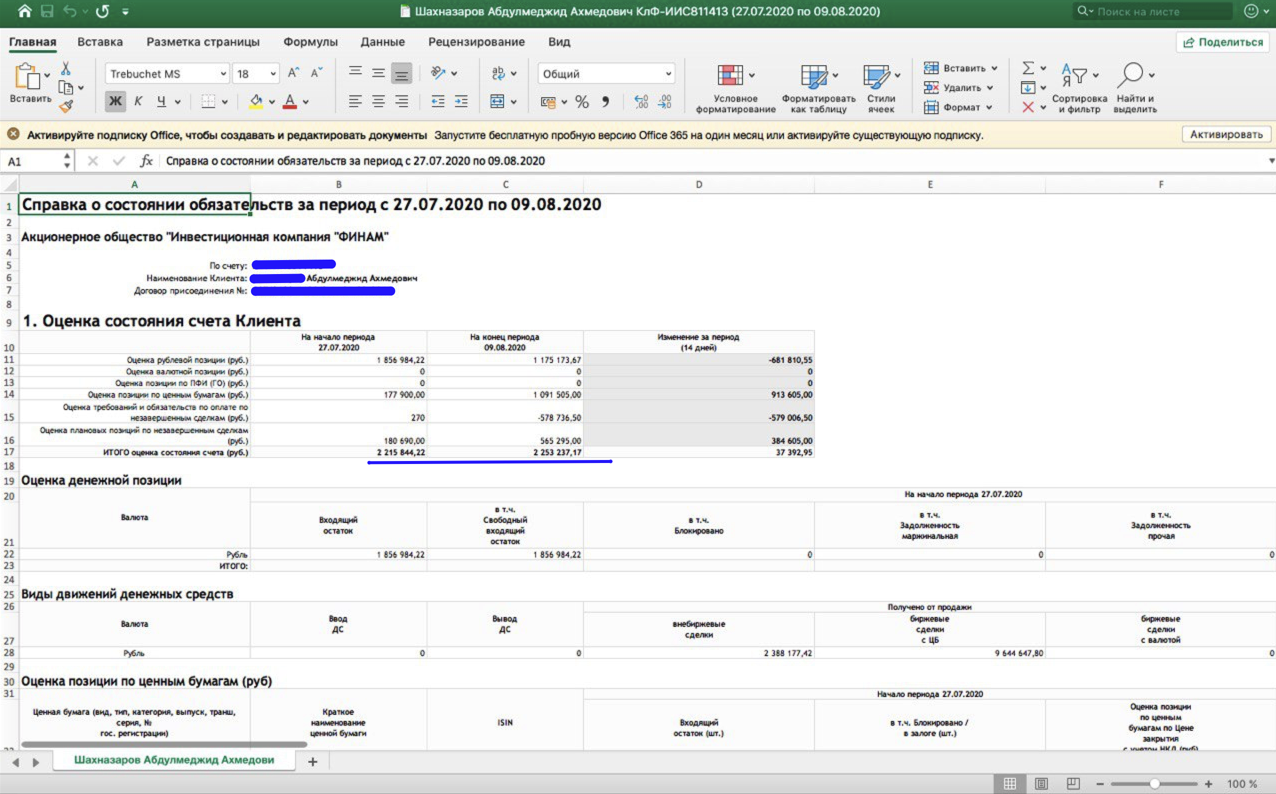Click the horizontal scrollbar at sheet bottom
1276x794 pixels.
point(164,744)
